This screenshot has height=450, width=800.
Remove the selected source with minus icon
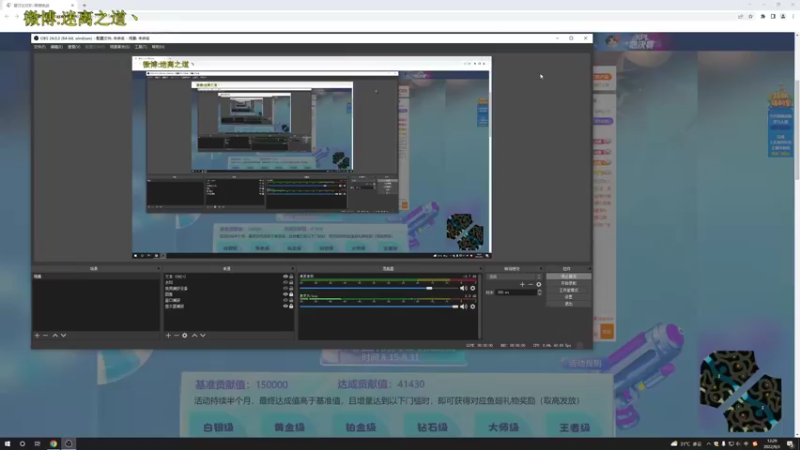(x=177, y=335)
